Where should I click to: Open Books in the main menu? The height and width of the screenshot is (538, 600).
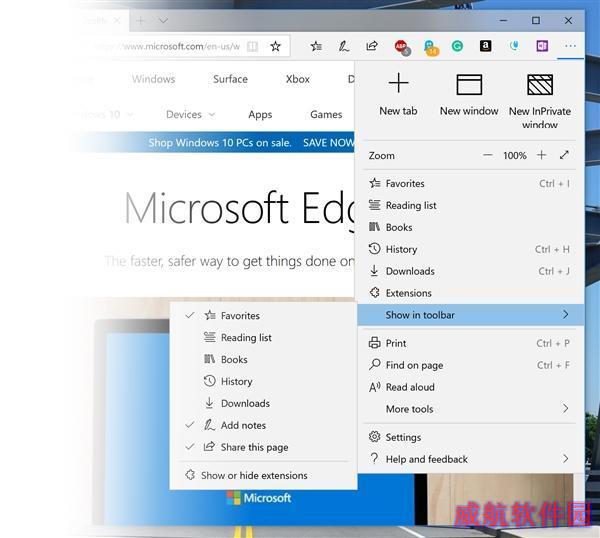(x=470, y=227)
